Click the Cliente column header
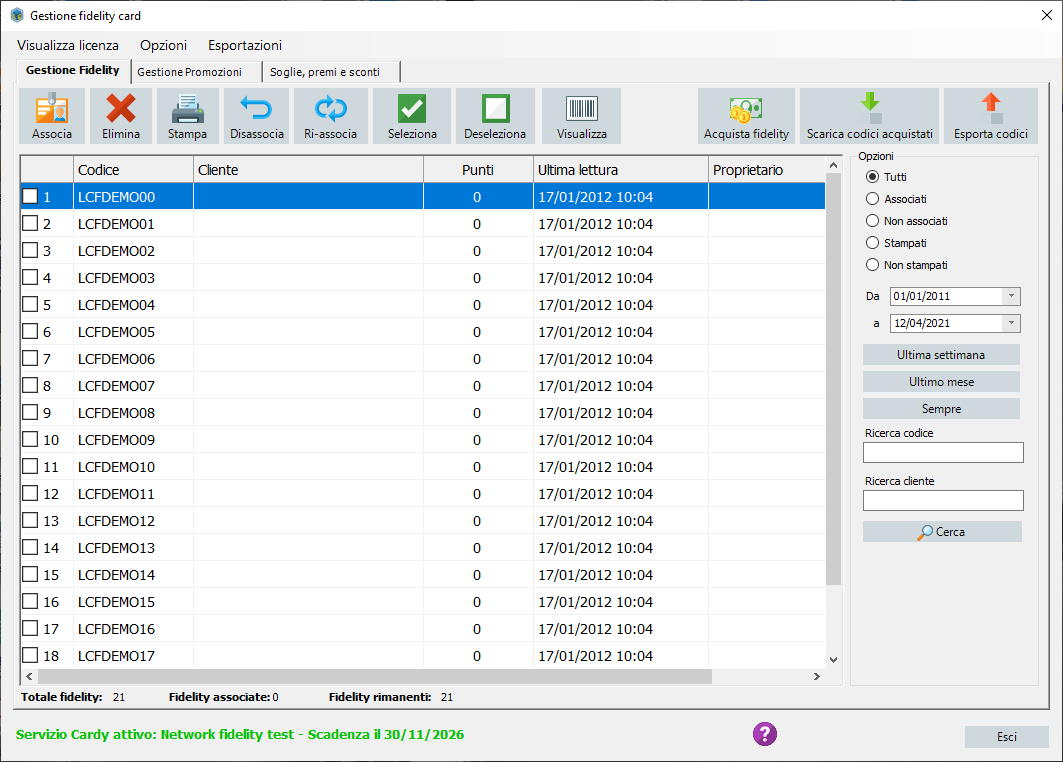The height and width of the screenshot is (762, 1063). [308, 170]
